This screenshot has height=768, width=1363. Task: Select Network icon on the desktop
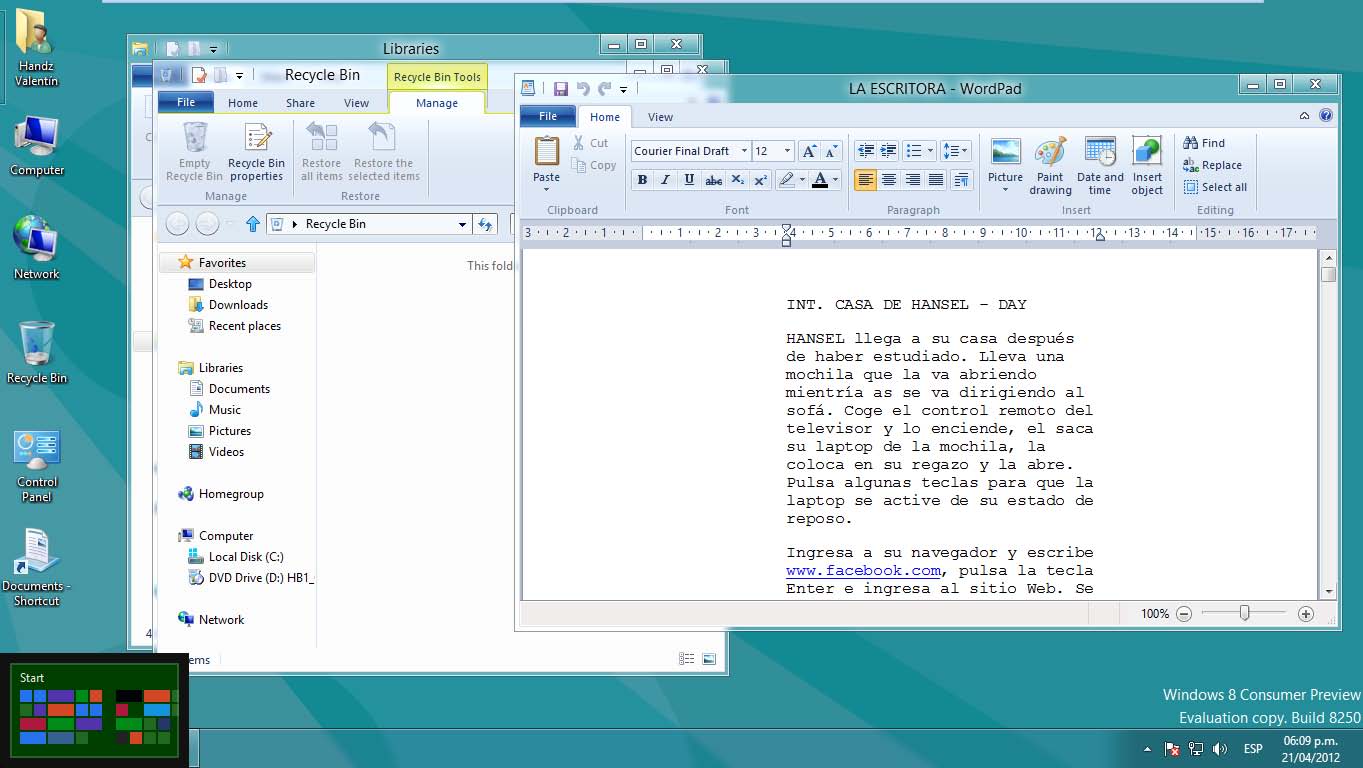(37, 247)
